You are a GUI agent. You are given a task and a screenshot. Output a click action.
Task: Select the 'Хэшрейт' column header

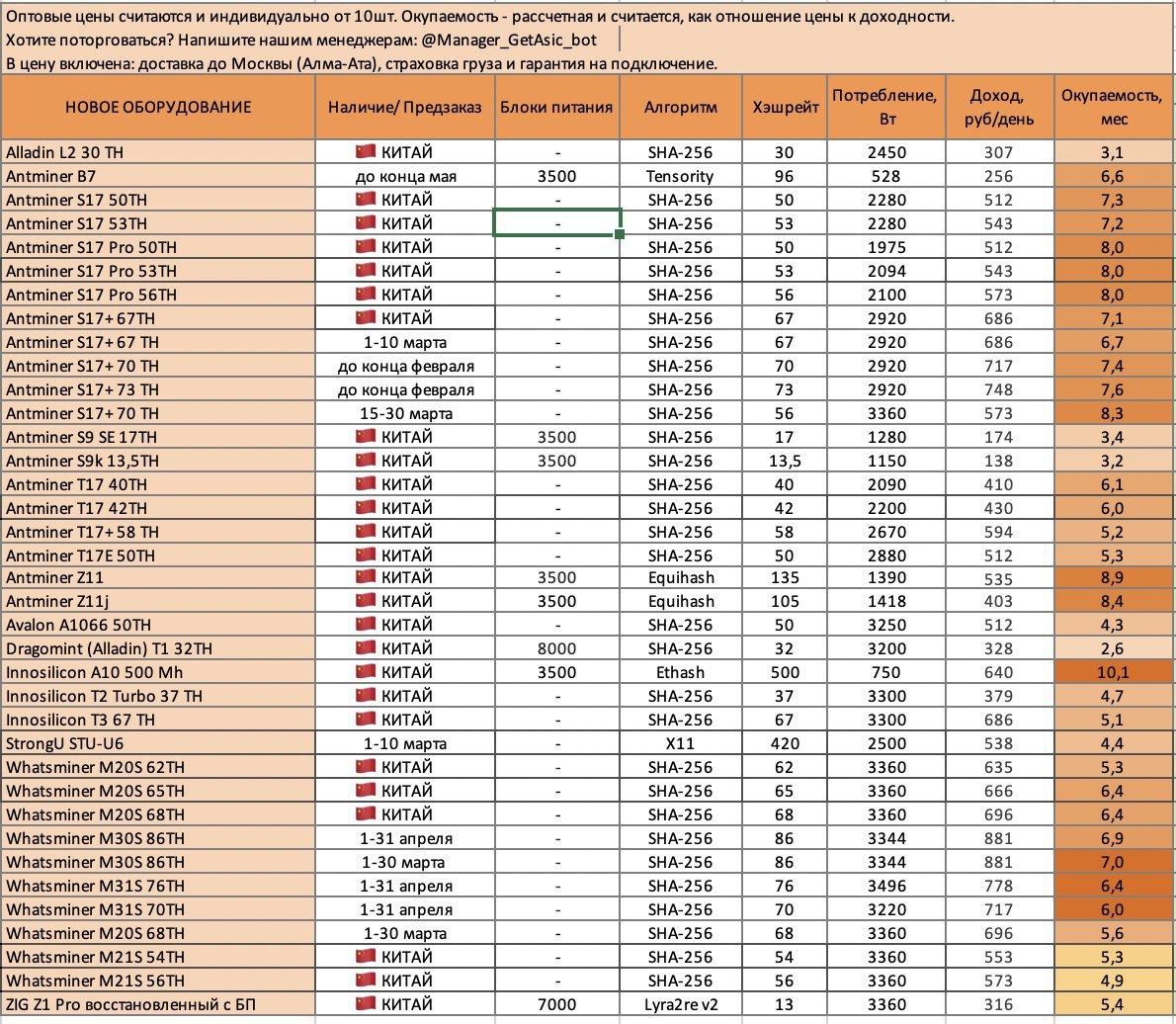click(786, 107)
